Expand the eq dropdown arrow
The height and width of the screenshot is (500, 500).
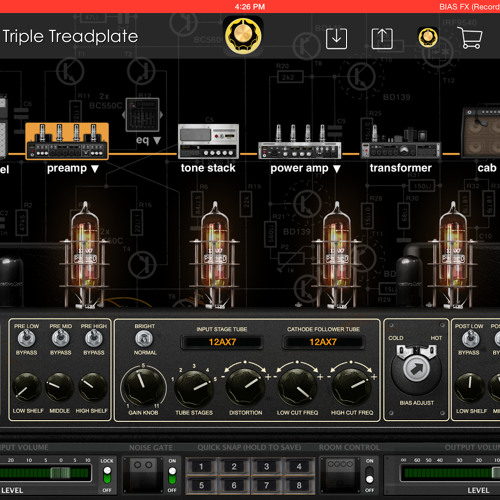157,140
